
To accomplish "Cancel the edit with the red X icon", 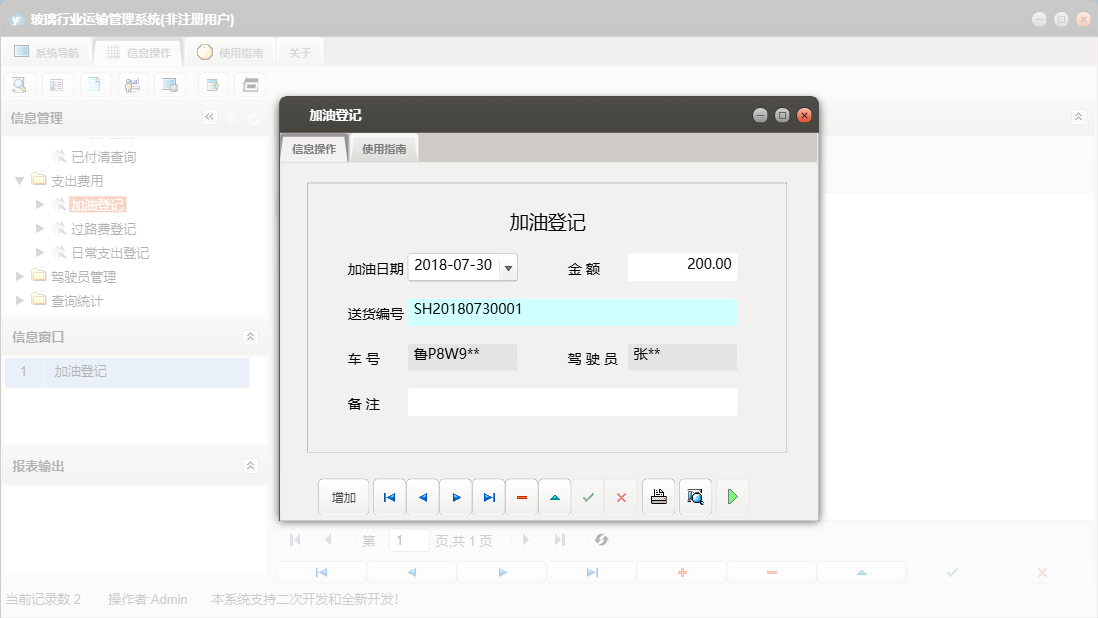I will 621,496.
